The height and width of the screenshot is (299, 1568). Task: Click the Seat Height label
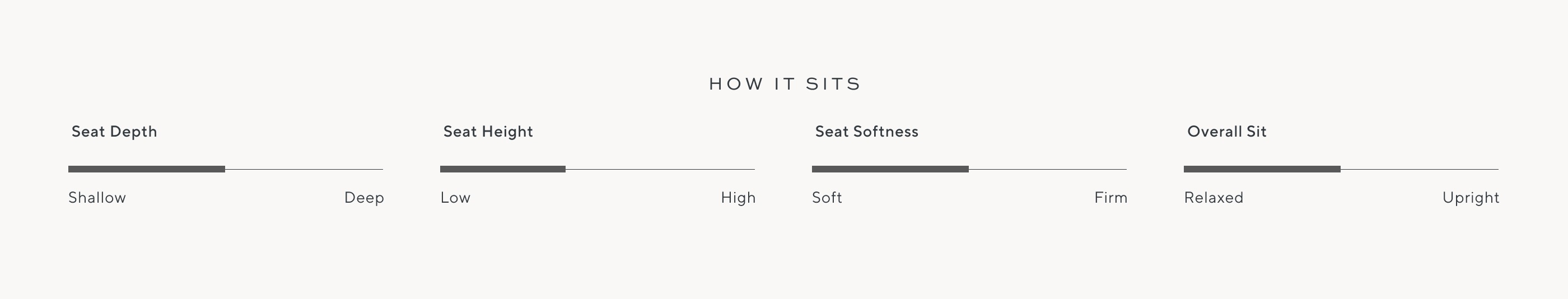pyautogui.click(x=488, y=132)
